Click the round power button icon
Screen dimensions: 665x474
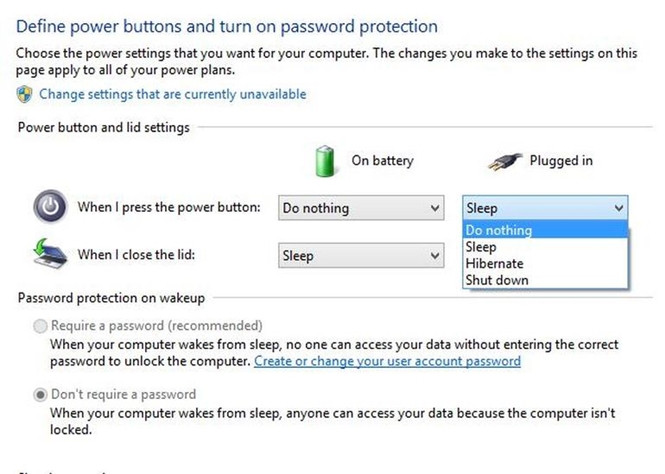point(50,206)
